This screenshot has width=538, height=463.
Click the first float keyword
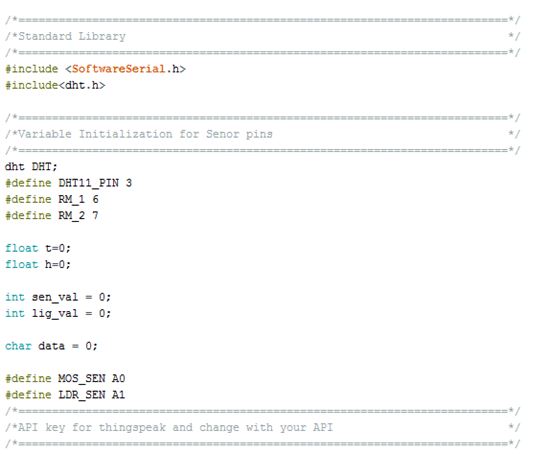point(22,248)
